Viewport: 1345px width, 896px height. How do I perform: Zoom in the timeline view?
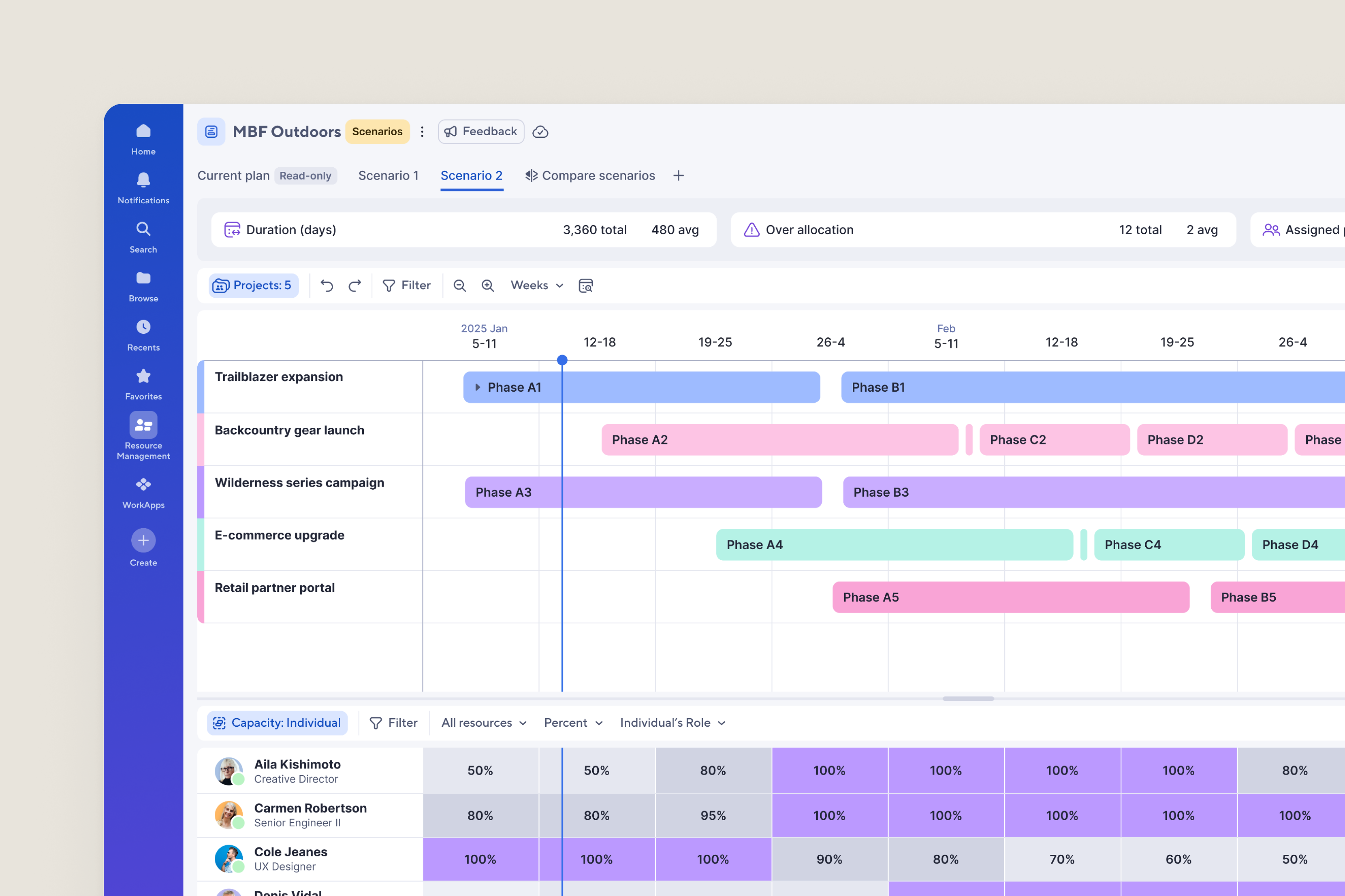tap(487, 286)
